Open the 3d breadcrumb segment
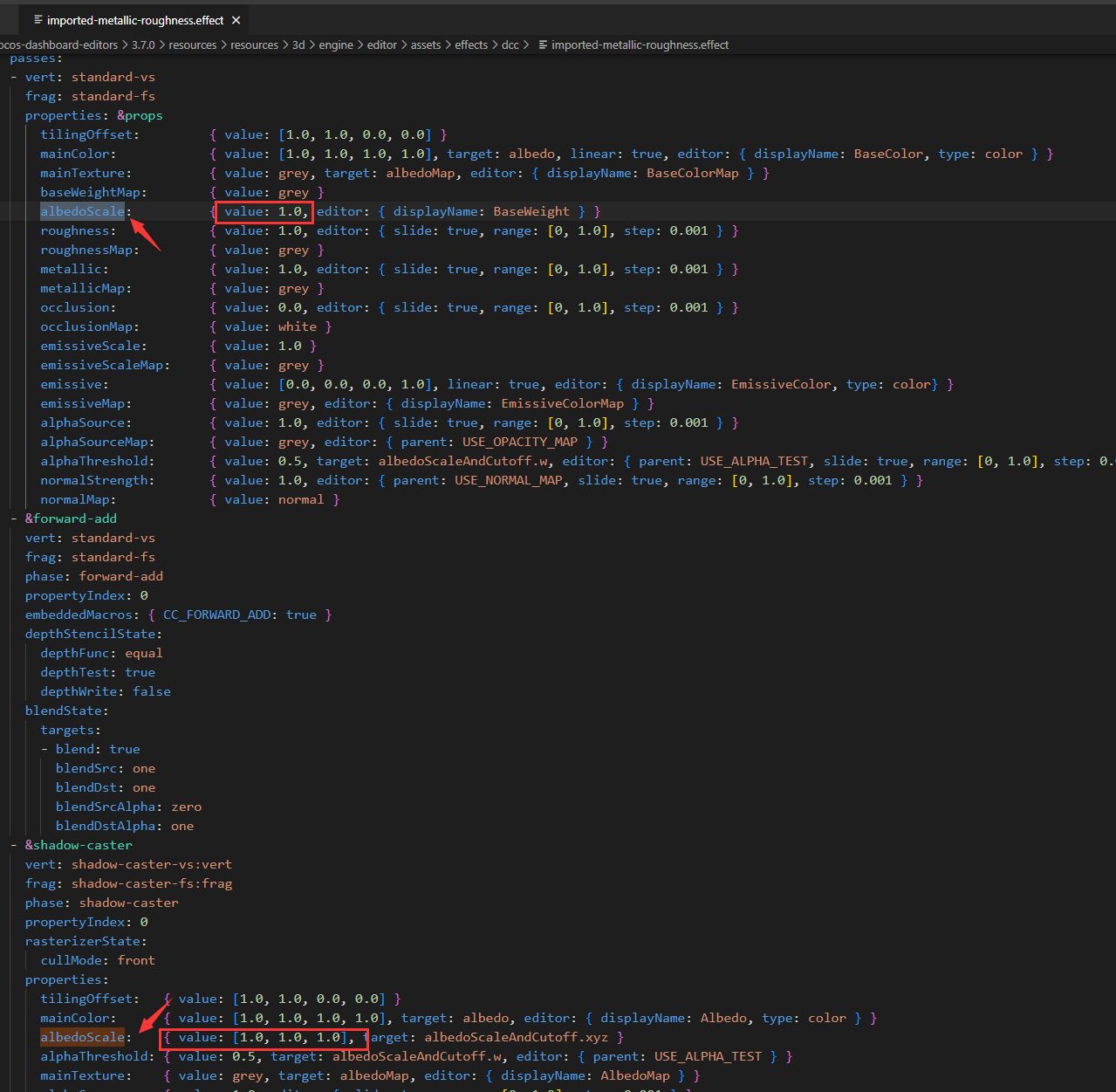The height and width of the screenshot is (1092, 1116). (x=298, y=45)
